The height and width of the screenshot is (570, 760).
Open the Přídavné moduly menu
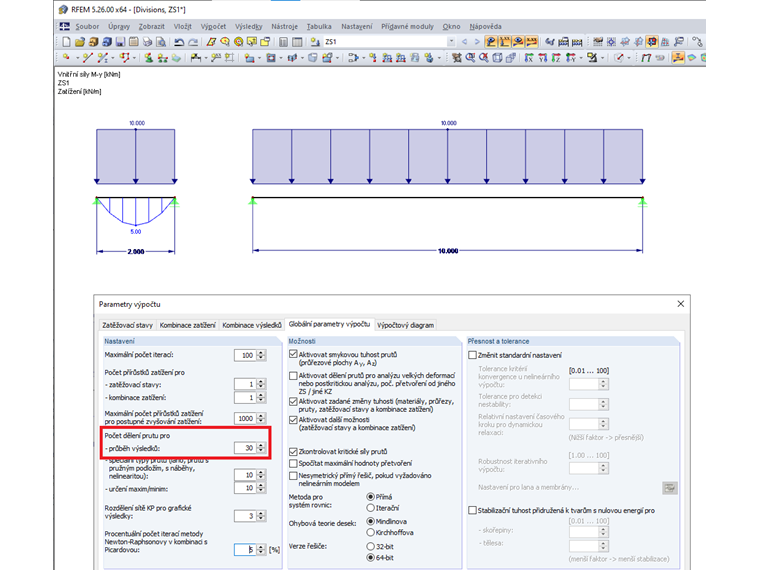(407, 26)
